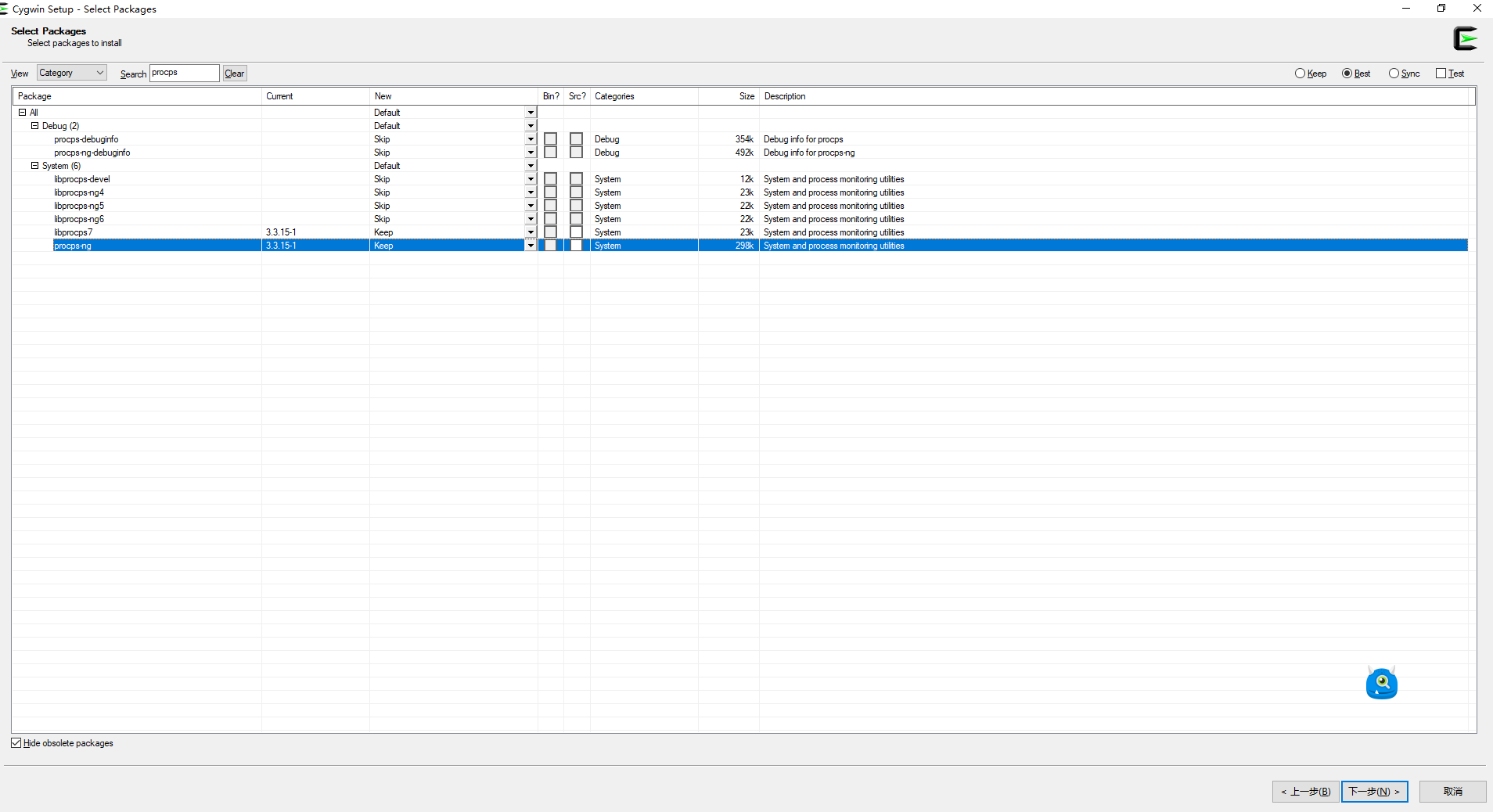Click the Size column header
The width and height of the screenshot is (1493, 812).
tap(729, 96)
